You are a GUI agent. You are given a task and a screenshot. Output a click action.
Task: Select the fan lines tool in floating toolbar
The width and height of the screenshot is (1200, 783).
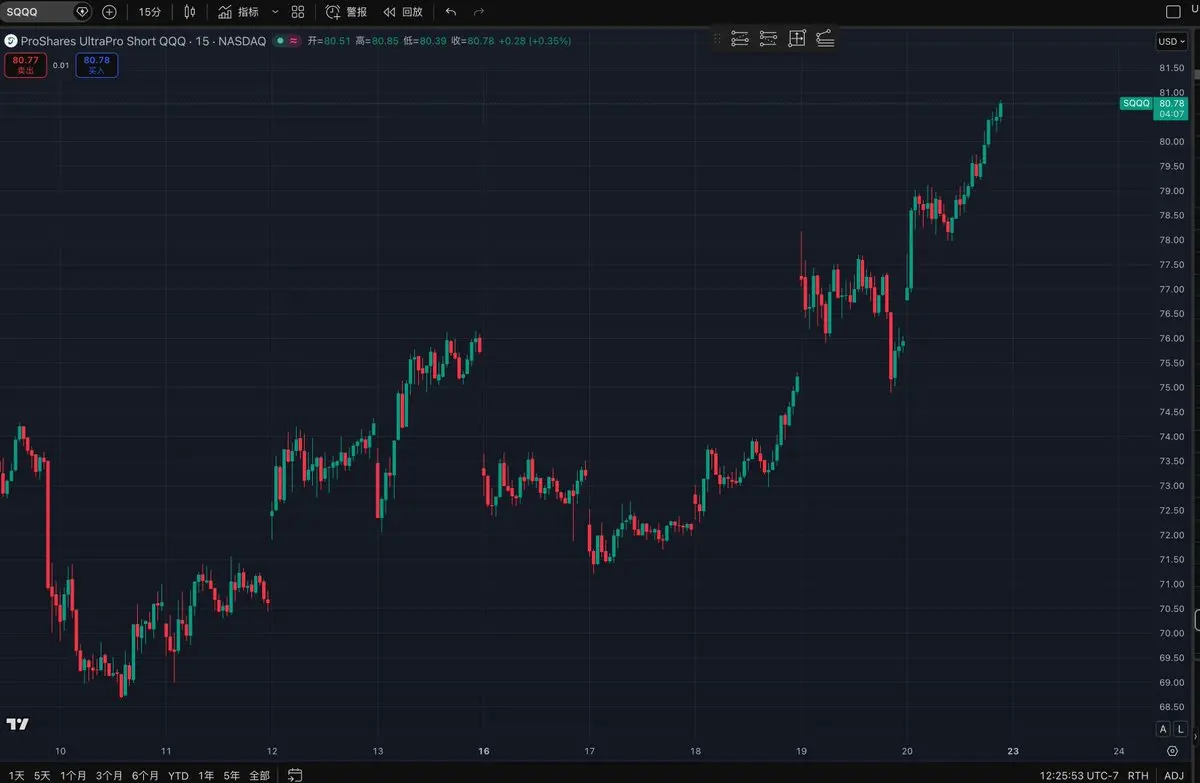click(x=825, y=39)
